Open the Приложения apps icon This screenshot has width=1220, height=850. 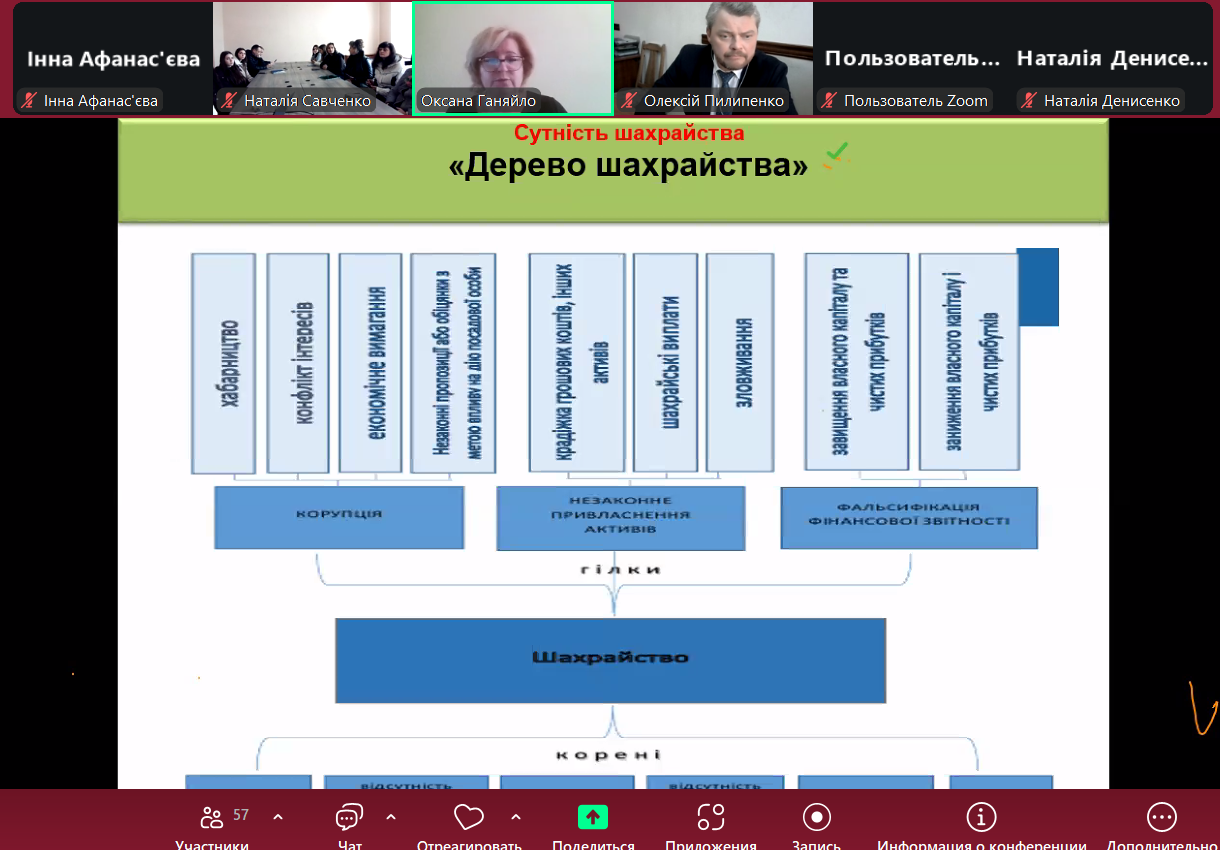click(711, 817)
